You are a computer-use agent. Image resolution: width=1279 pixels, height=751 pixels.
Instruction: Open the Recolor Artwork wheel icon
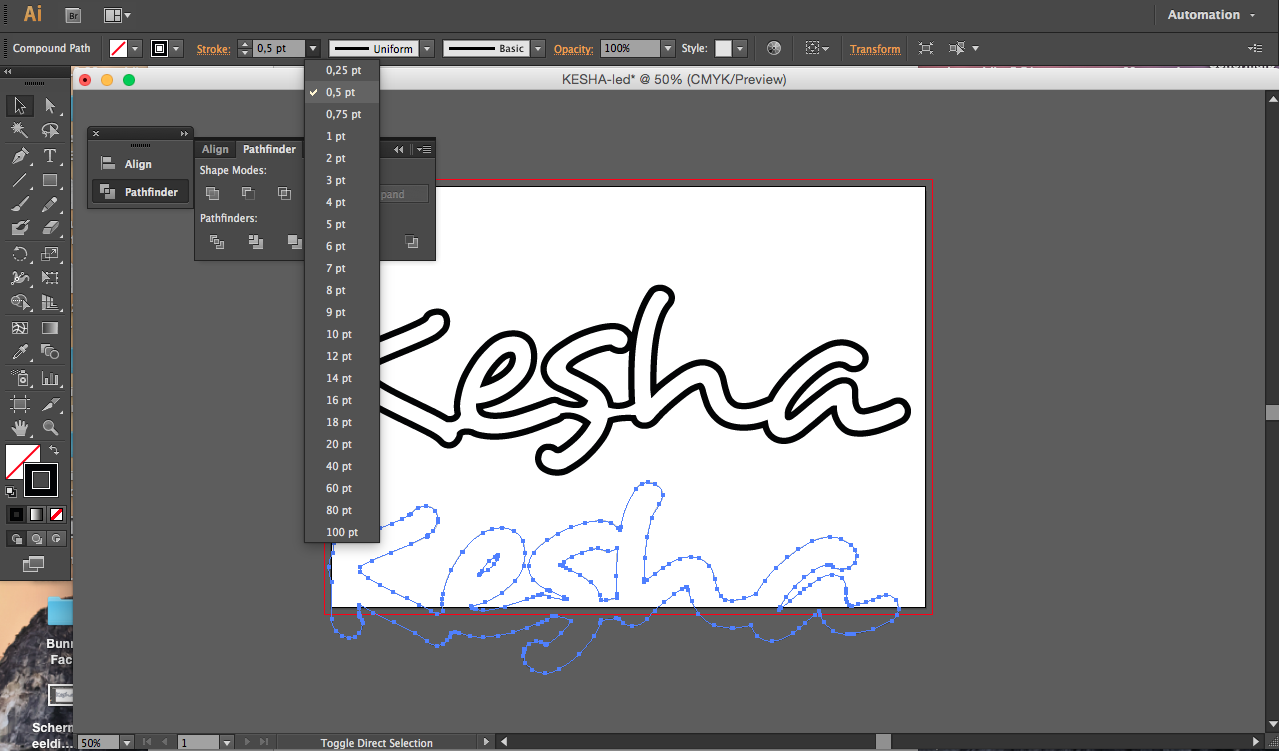tap(773, 48)
